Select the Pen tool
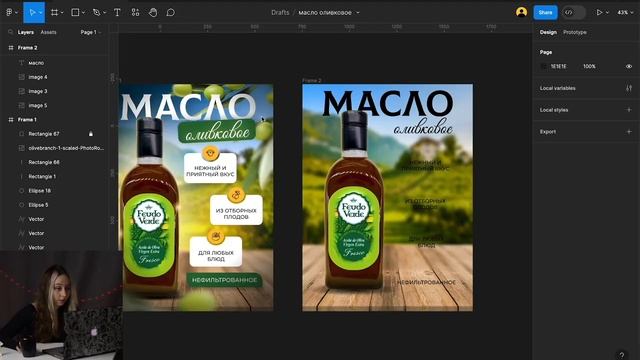 97,13
